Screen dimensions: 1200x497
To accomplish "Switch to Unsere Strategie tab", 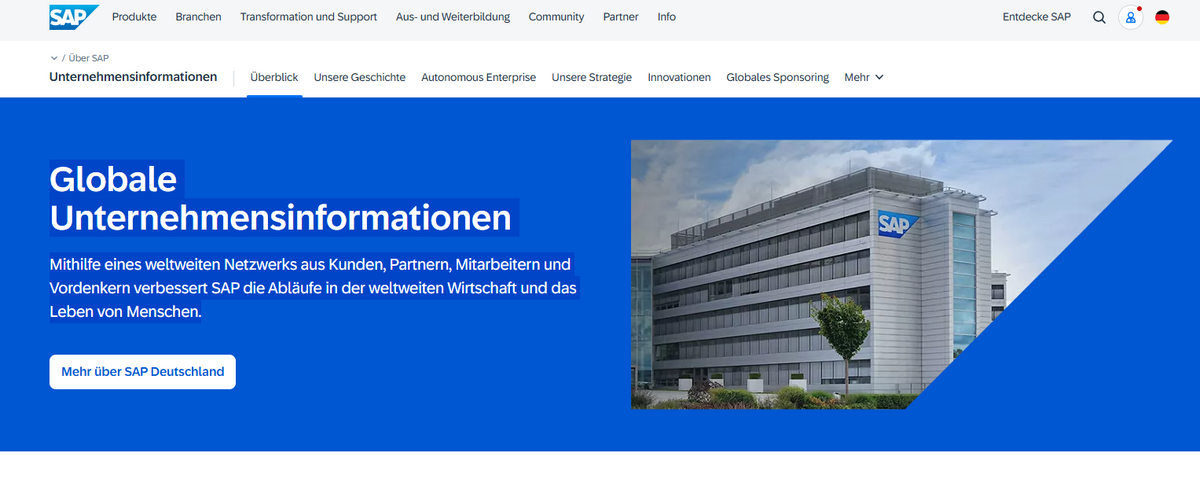I will 592,77.
